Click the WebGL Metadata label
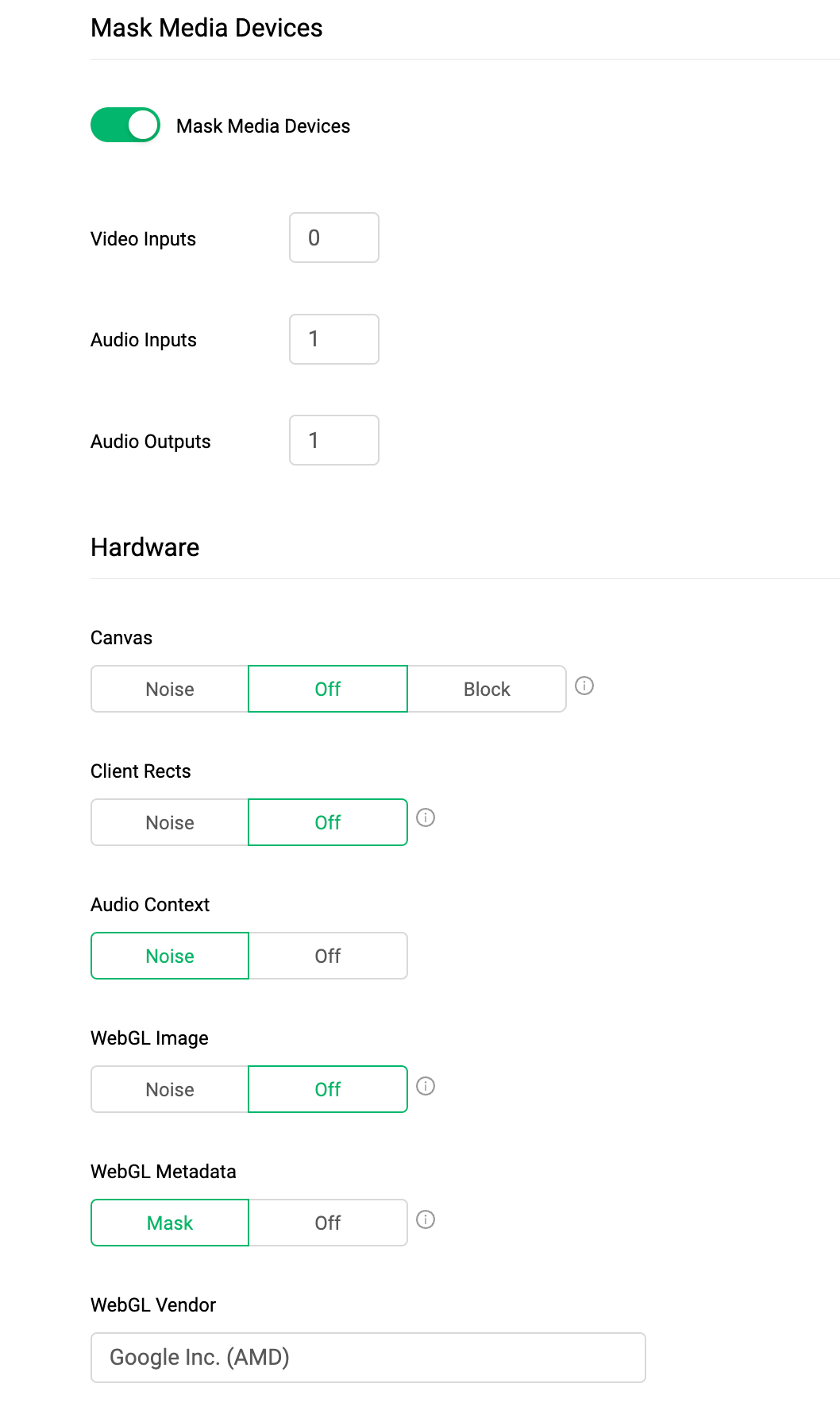The width and height of the screenshot is (840, 1422). pyautogui.click(x=164, y=1172)
